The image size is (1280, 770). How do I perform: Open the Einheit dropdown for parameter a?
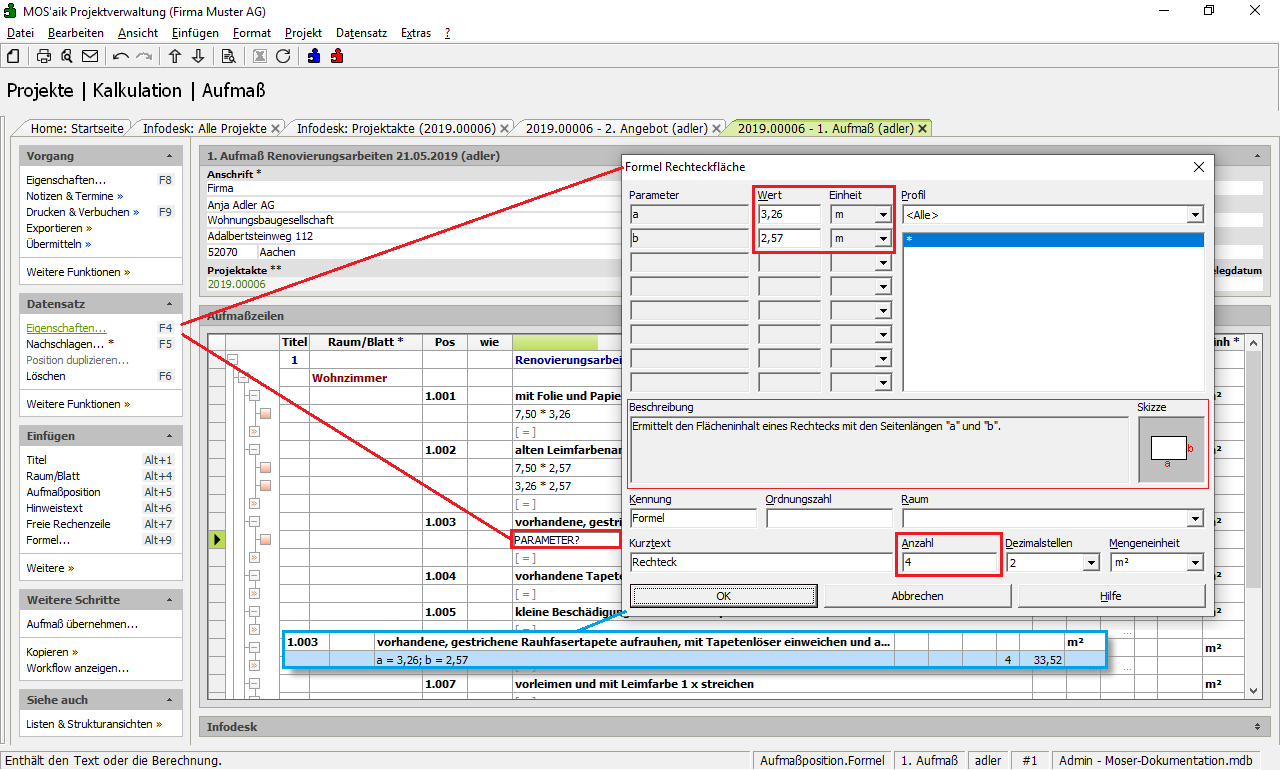tap(882, 214)
